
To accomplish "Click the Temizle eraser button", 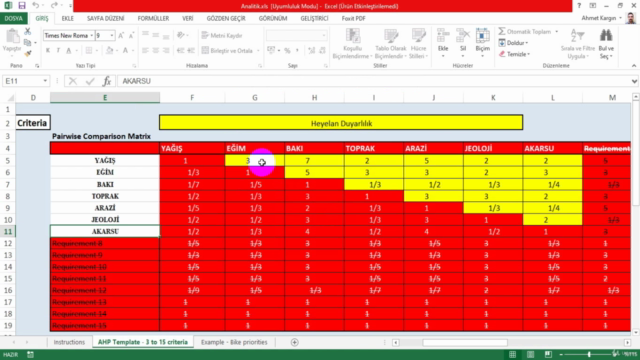I will pos(515,54).
